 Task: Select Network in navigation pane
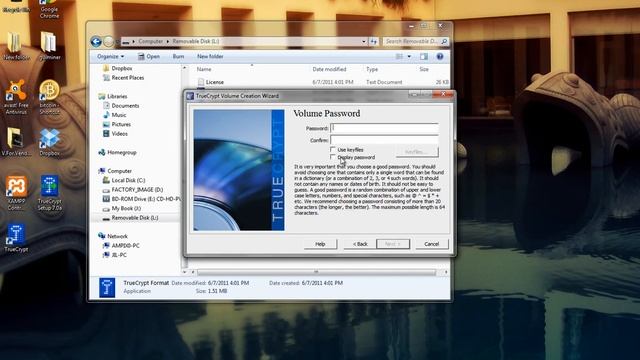(x=113, y=236)
